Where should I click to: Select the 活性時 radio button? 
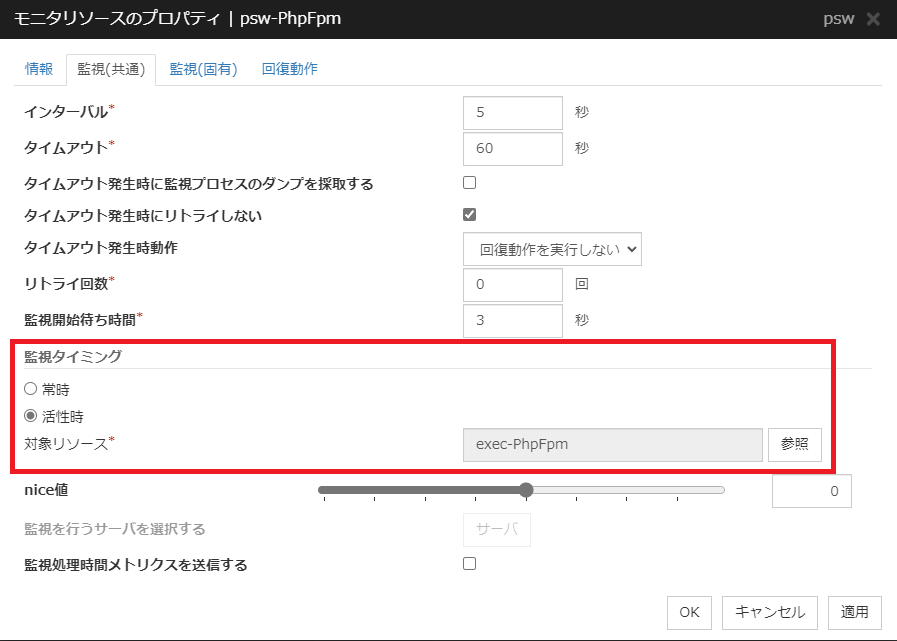[x=31, y=416]
